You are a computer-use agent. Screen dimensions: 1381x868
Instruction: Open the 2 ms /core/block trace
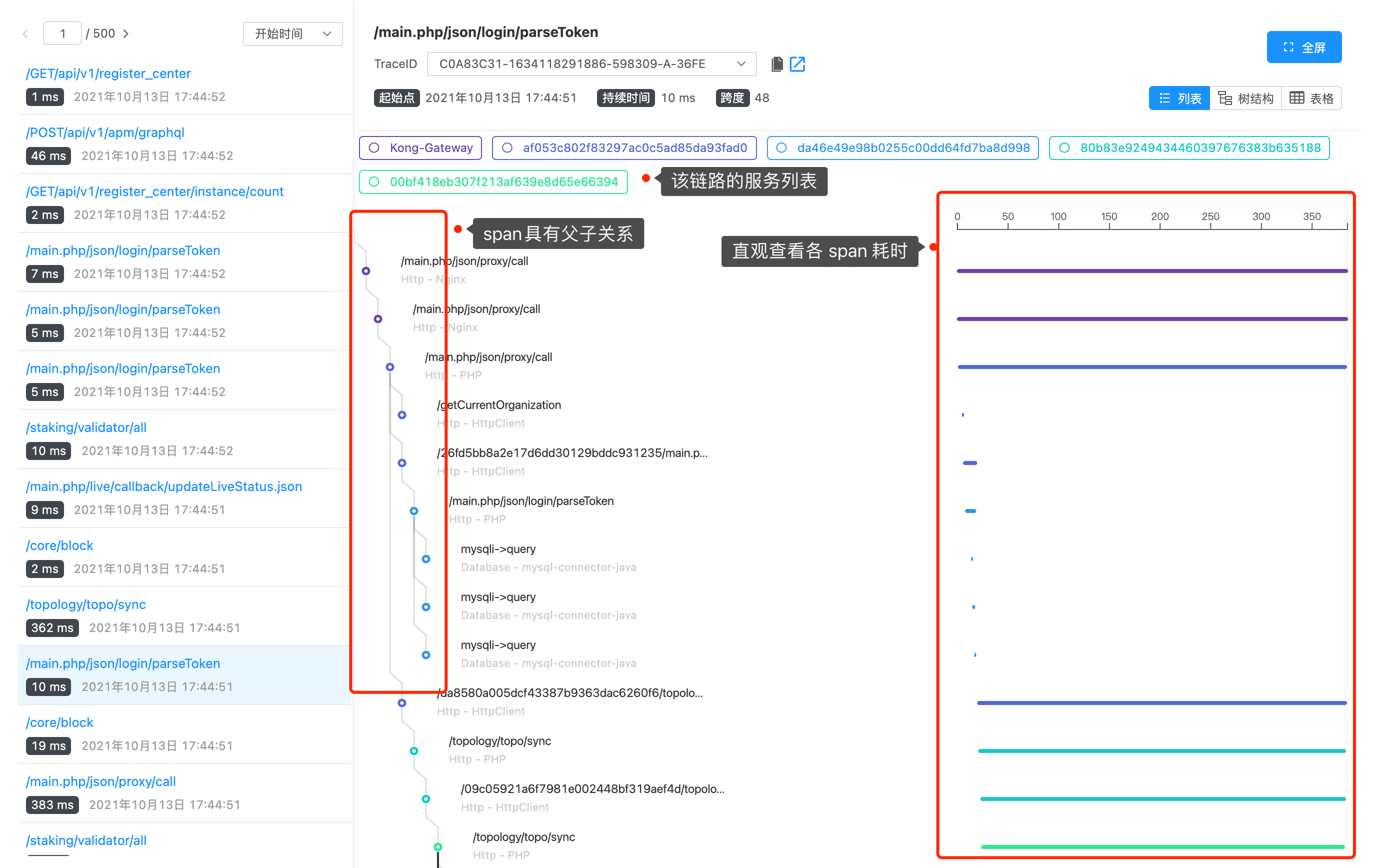pos(59,545)
